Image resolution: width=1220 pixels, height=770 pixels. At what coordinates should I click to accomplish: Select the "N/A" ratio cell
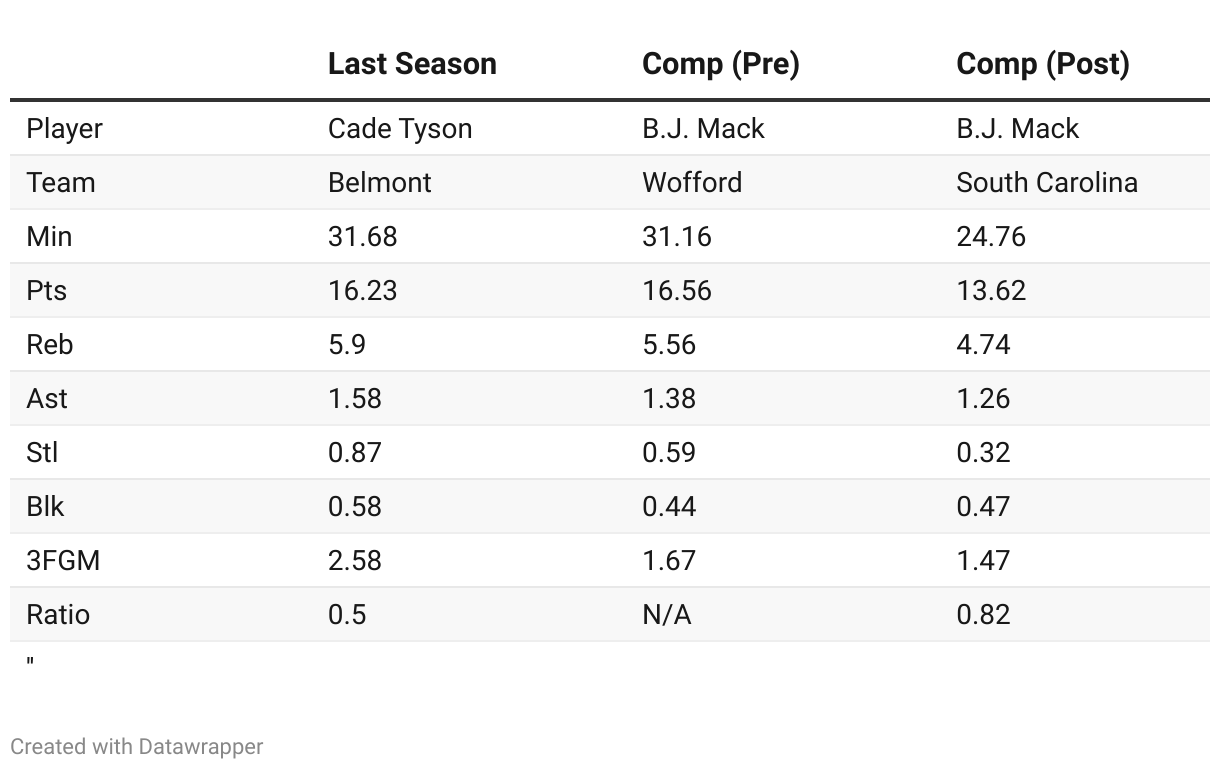point(666,615)
